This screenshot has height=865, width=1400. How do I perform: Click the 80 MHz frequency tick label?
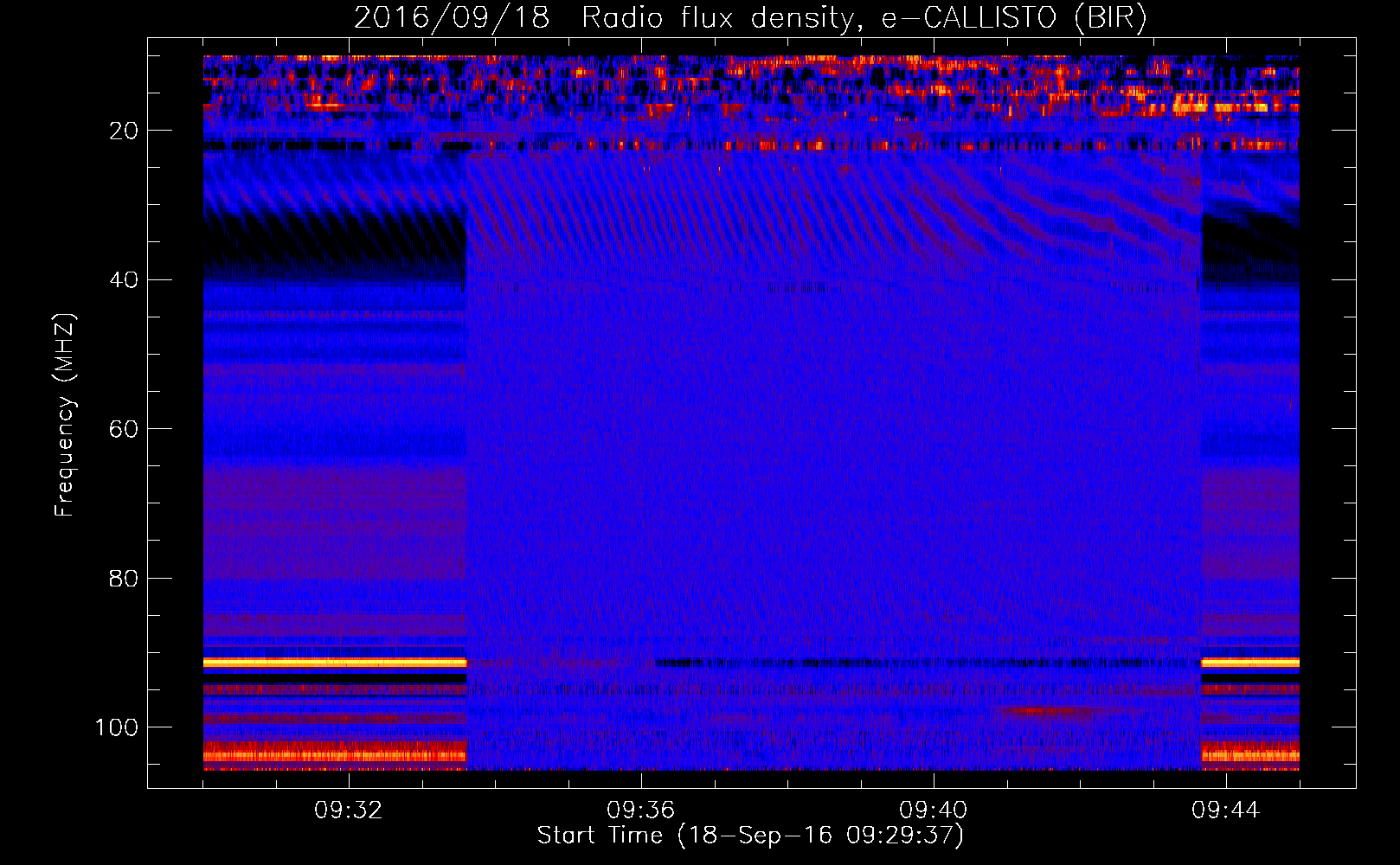point(125,578)
